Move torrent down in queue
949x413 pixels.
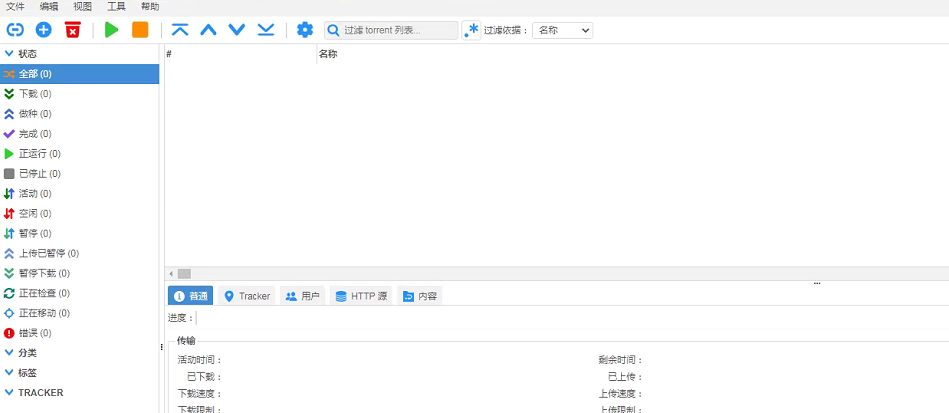point(237,30)
